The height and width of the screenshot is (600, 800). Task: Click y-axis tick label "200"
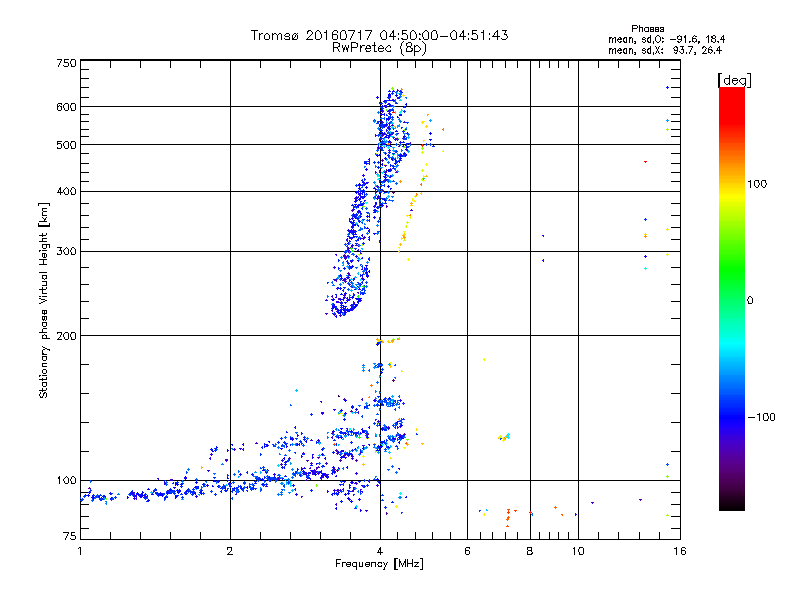click(x=66, y=336)
